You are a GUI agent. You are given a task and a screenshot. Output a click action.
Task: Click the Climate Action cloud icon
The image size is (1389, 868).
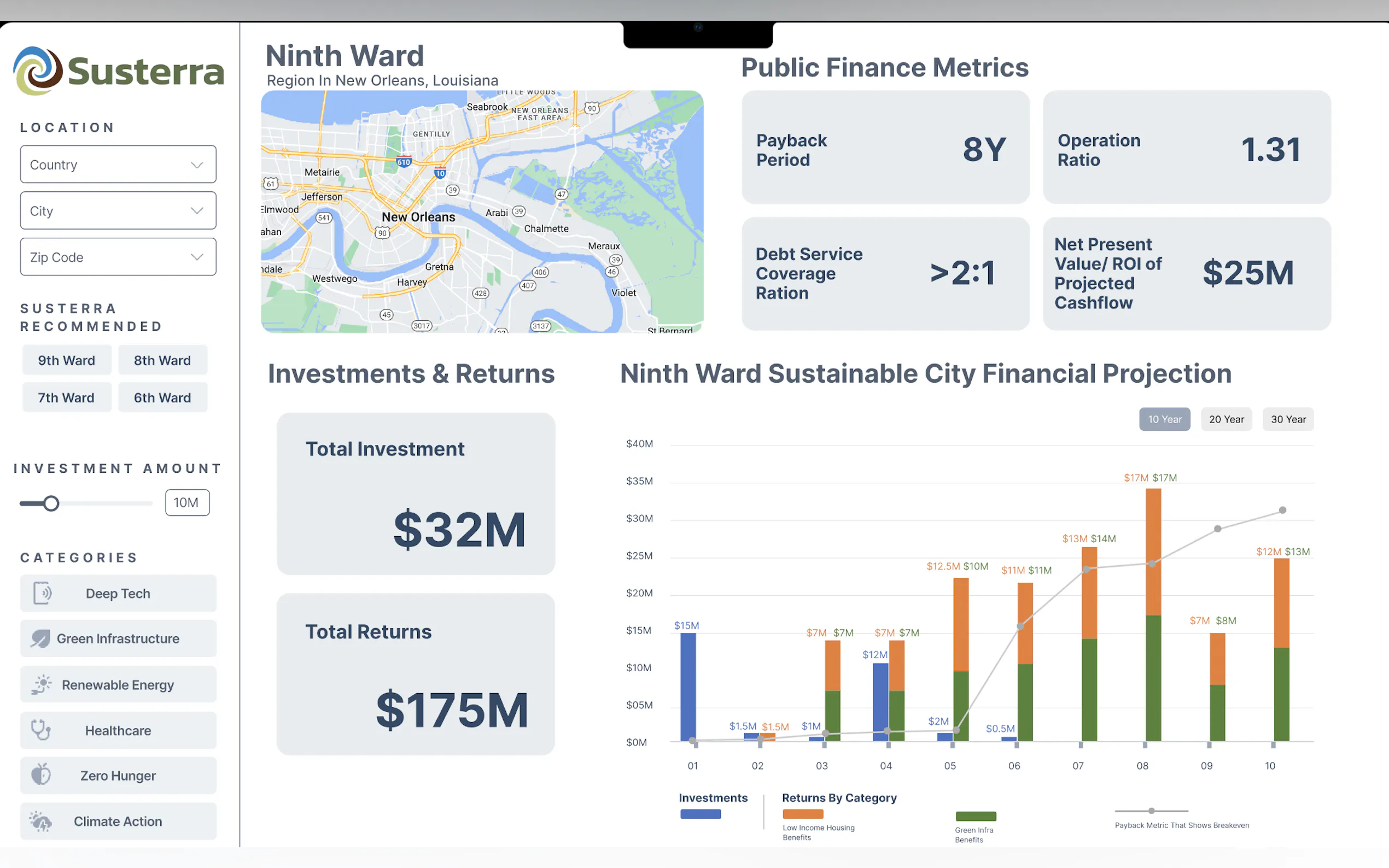point(41,821)
